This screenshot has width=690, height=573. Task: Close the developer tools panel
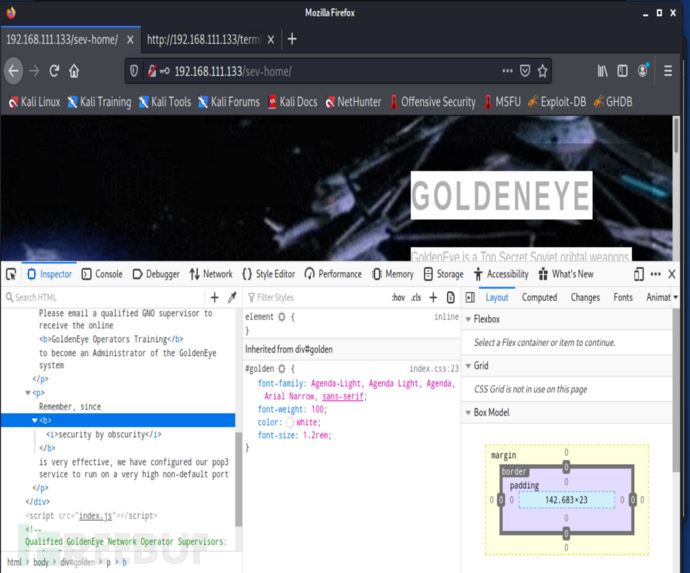[x=672, y=274]
